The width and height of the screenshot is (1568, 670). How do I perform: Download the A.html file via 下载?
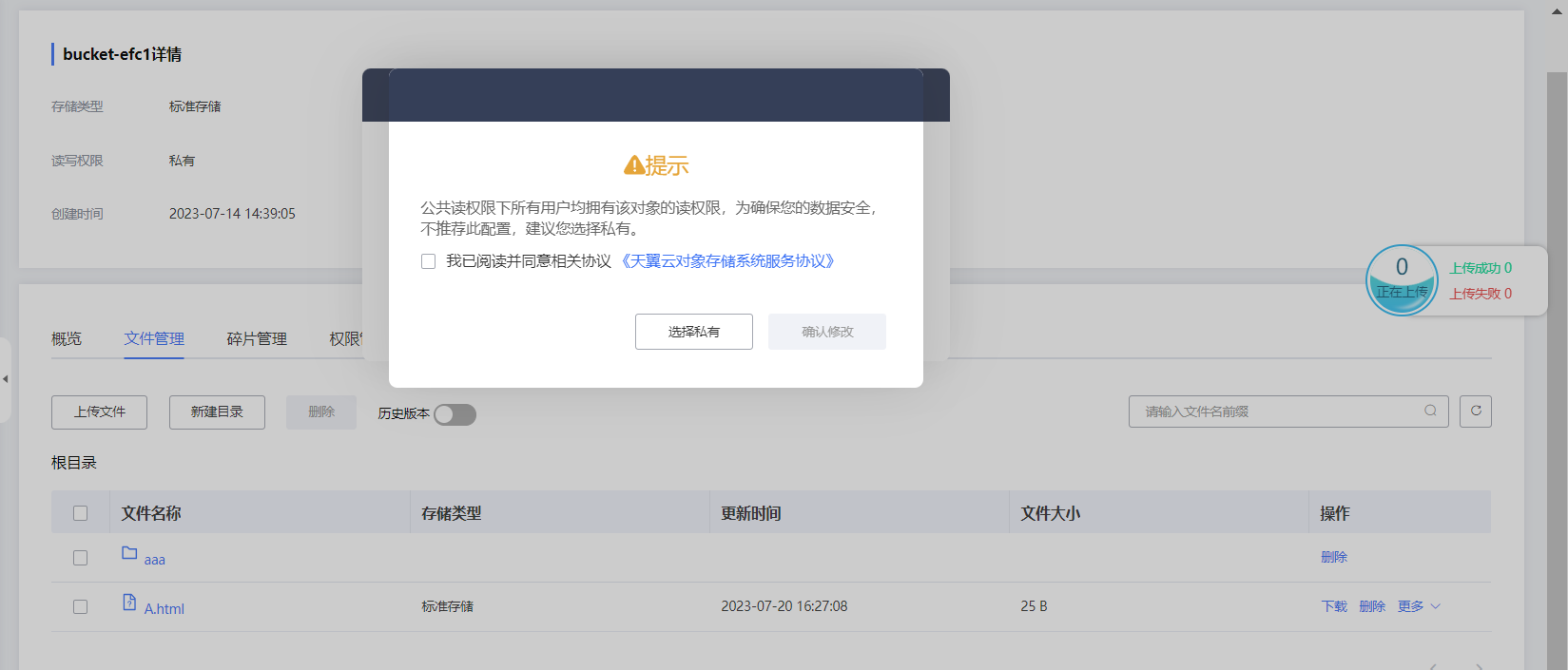coord(1334,606)
